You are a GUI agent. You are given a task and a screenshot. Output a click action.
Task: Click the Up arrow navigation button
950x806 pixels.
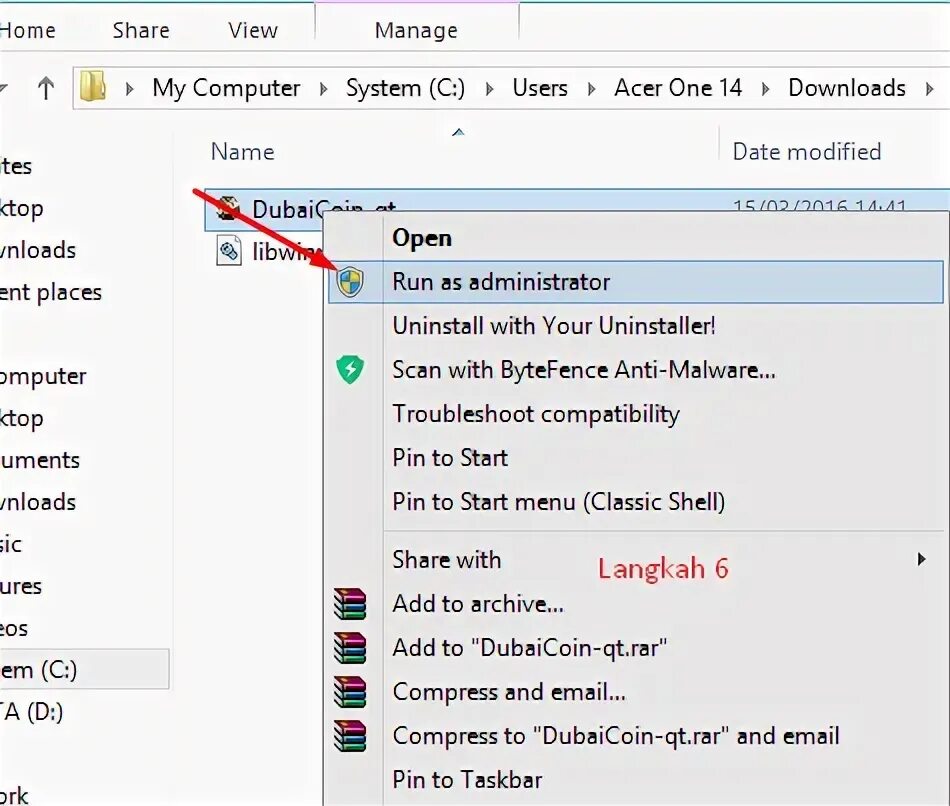[45, 88]
